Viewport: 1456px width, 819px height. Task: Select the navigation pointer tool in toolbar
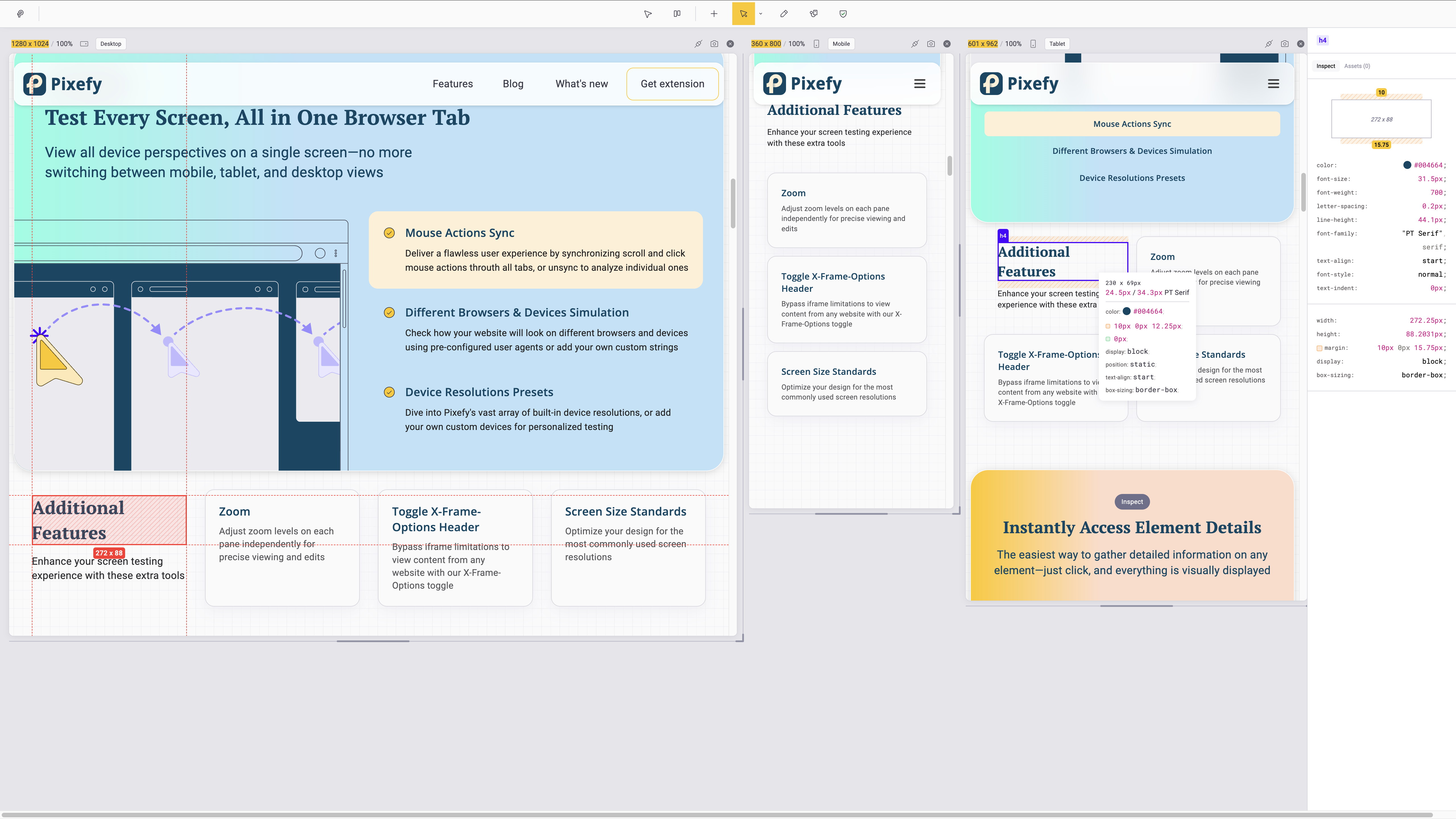point(648,14)
